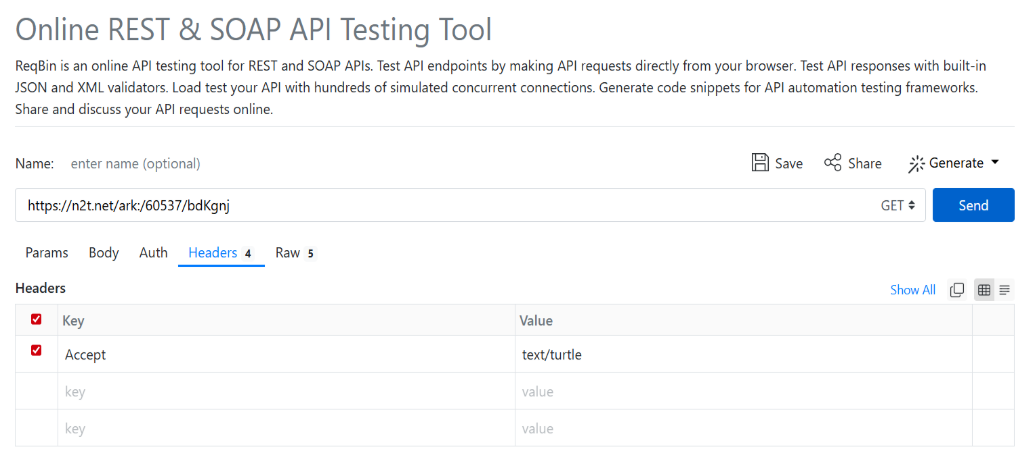The image size is (1033, 462).
Task: Uncheck the Accept header checkbox
Action: pyautogui.click(x=37, y=351)
